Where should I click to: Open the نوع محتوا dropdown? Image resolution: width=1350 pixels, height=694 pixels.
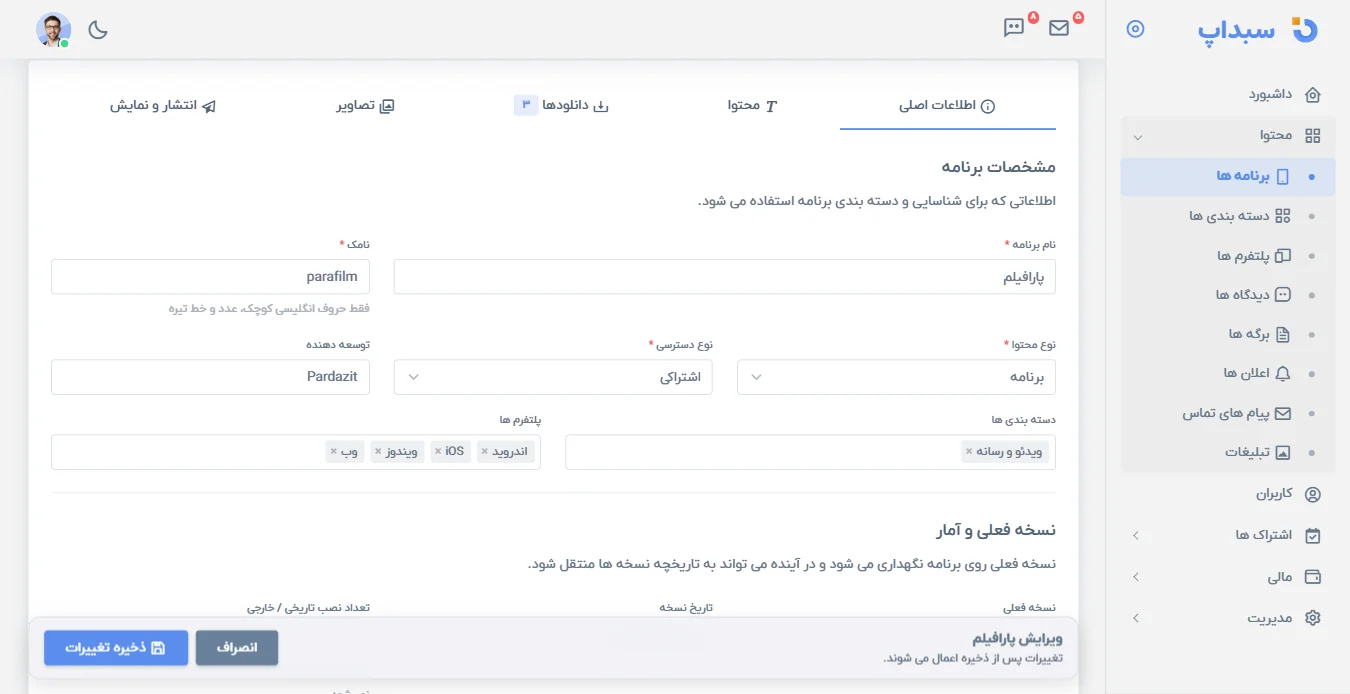click(896, 377)
